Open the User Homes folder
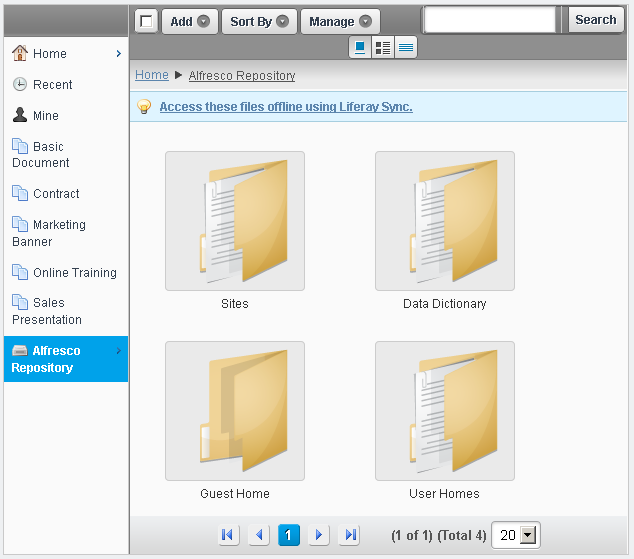634x559 pixels. pyautogui.click(x=445, y=411)
